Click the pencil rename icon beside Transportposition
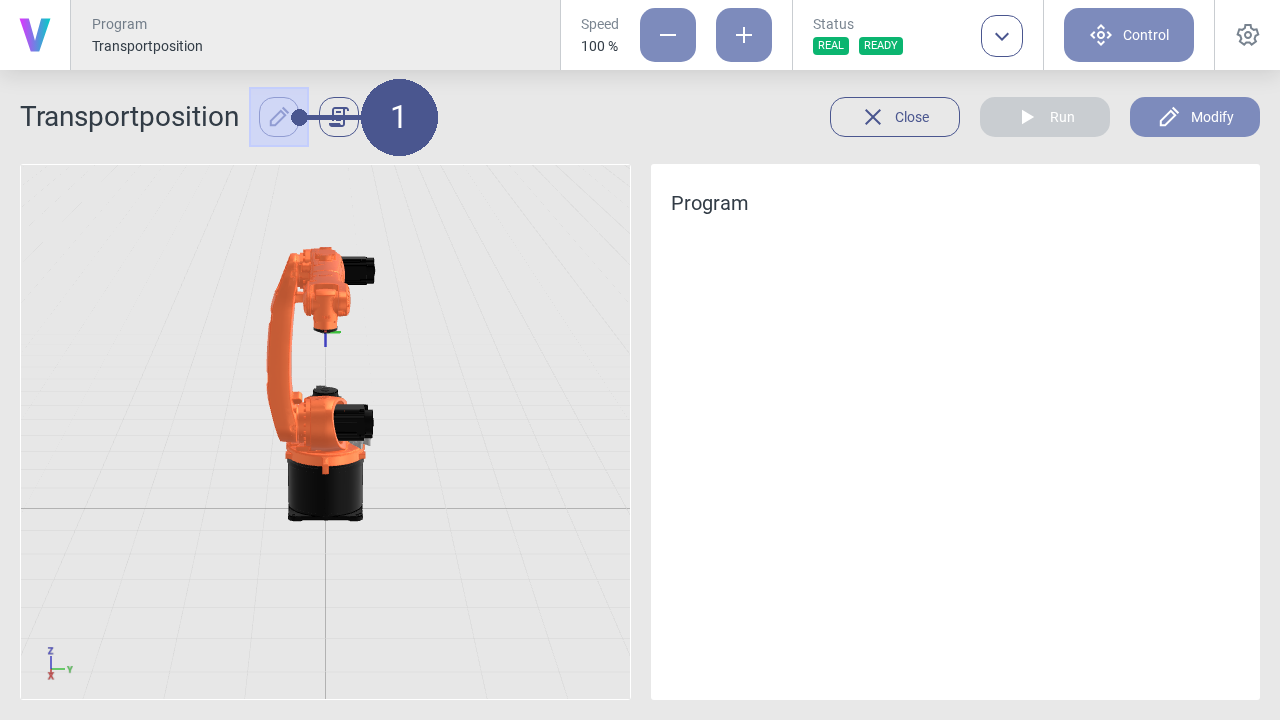The height and width of the screenshot is (720, 1280). click(x=278, y=117)
